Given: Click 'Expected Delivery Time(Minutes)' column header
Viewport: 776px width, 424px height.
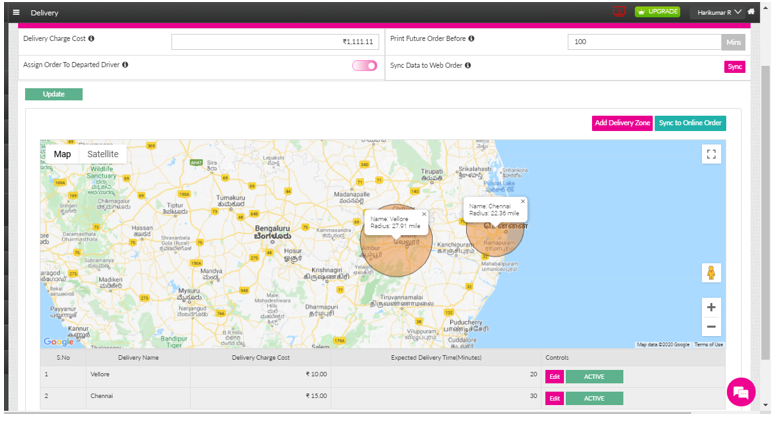Looking at the screenshot, I should 436,358.
